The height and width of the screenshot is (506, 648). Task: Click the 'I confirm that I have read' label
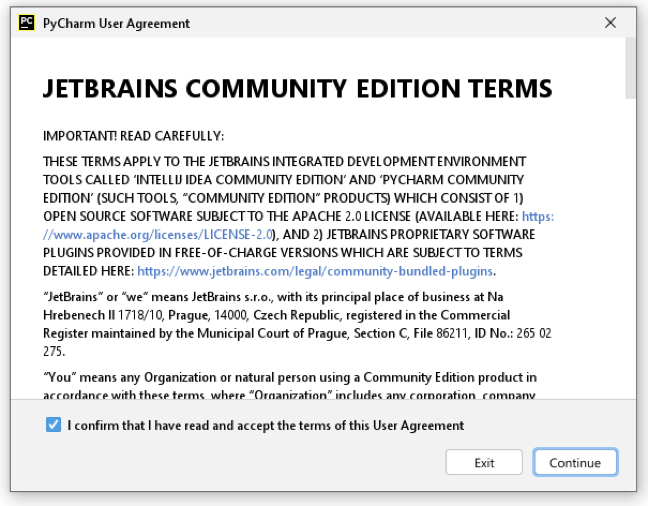(x=266, y=425)
